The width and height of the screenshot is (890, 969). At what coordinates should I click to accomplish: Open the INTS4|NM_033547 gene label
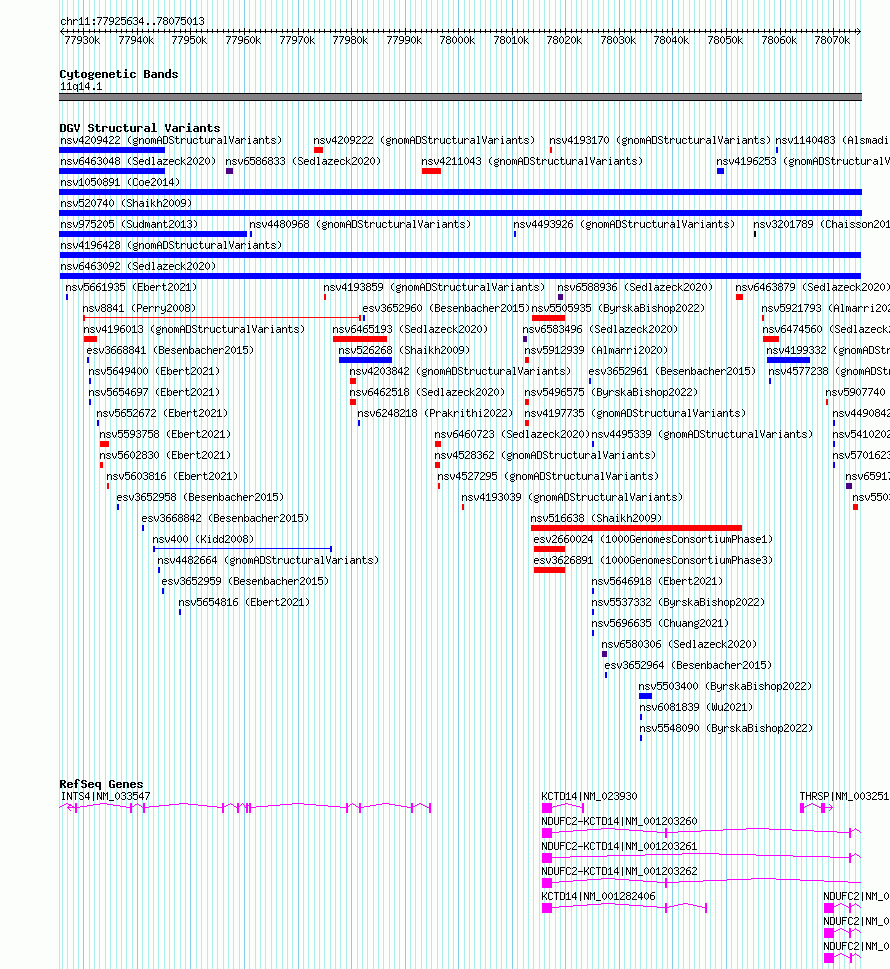click(105, 797)
